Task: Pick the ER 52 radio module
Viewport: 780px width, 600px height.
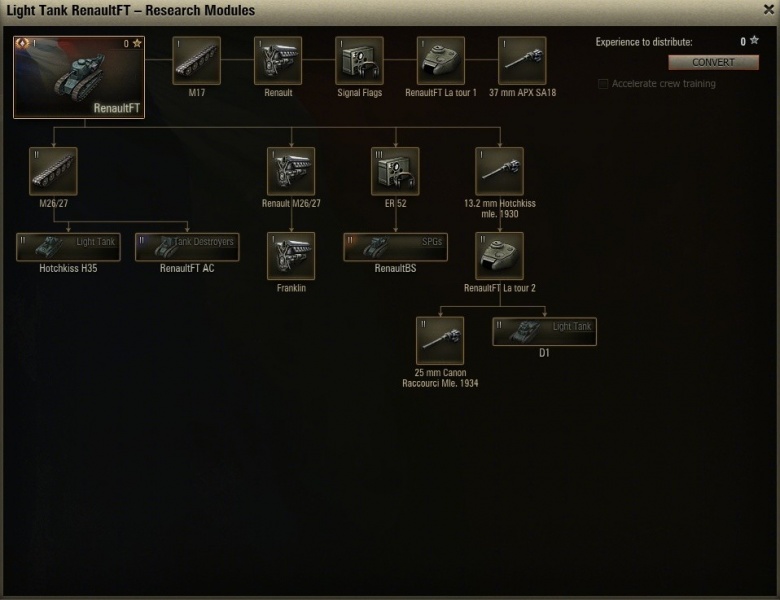Action: pos(395,171)
